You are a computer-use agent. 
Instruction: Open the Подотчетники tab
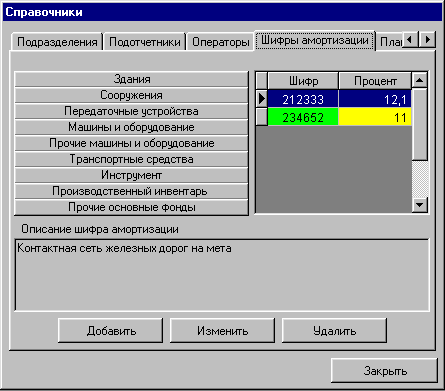[145, 42]
